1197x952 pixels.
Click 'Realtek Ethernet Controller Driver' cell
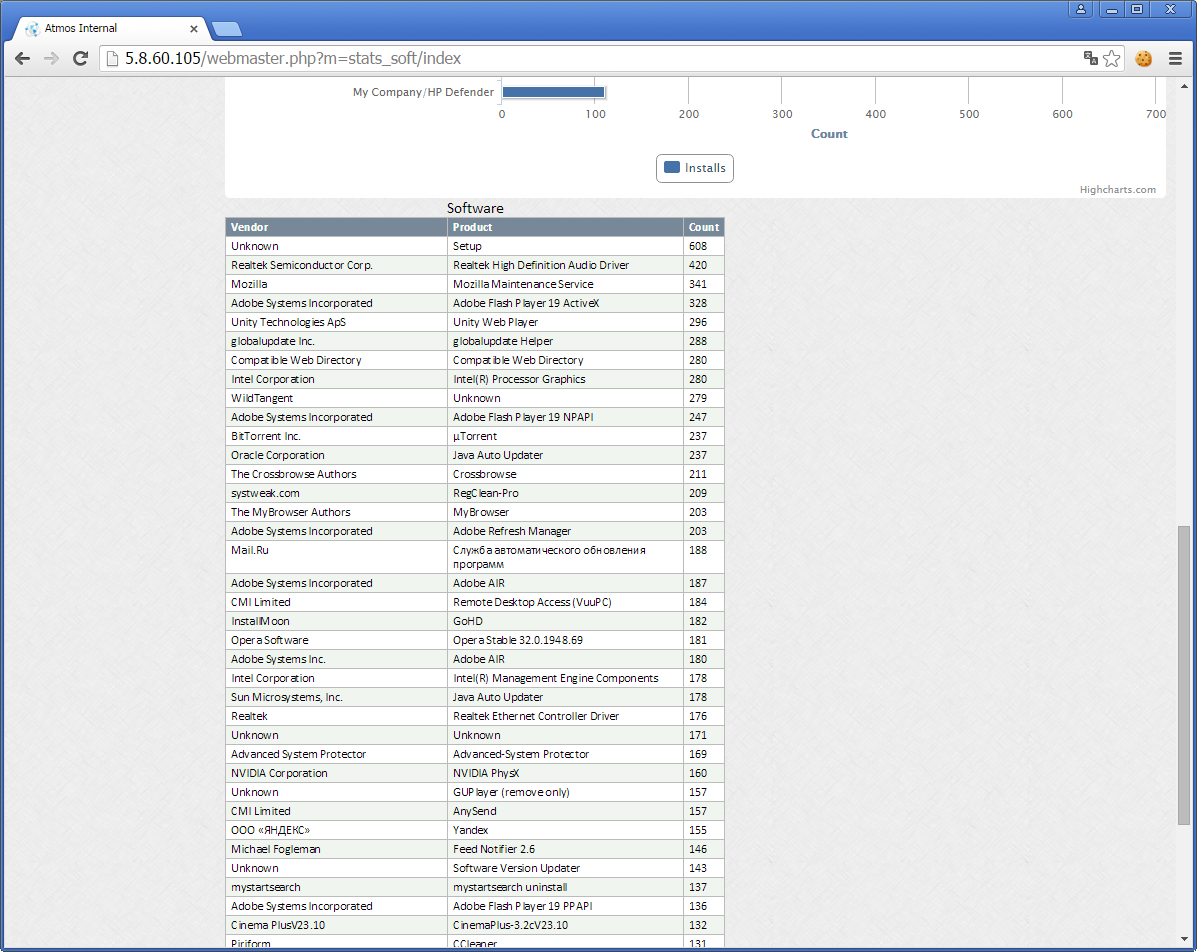565,716
